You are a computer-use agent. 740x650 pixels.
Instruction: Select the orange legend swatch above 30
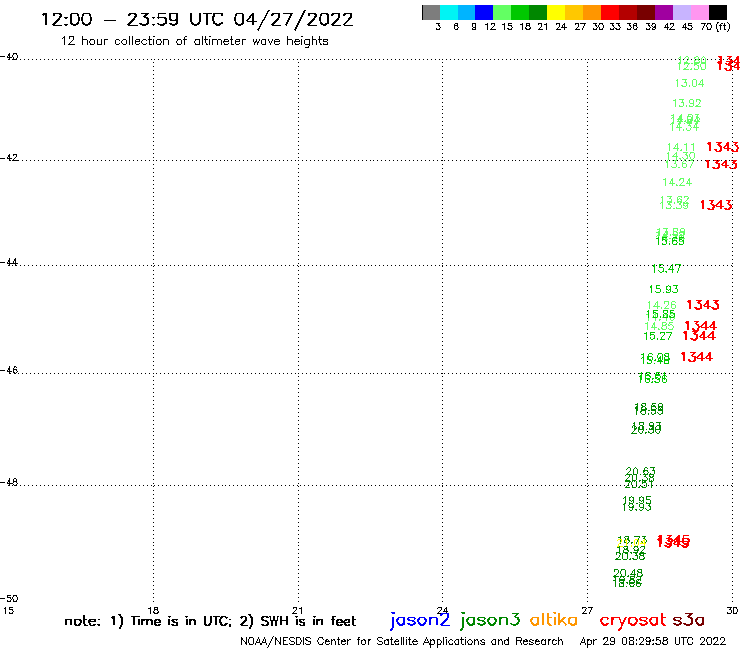point(592,13)
